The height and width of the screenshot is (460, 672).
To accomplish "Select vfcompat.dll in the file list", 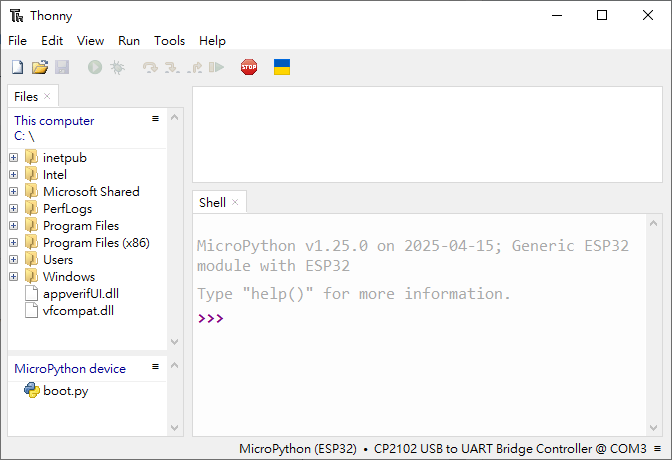I will click(x=78, y=310).
